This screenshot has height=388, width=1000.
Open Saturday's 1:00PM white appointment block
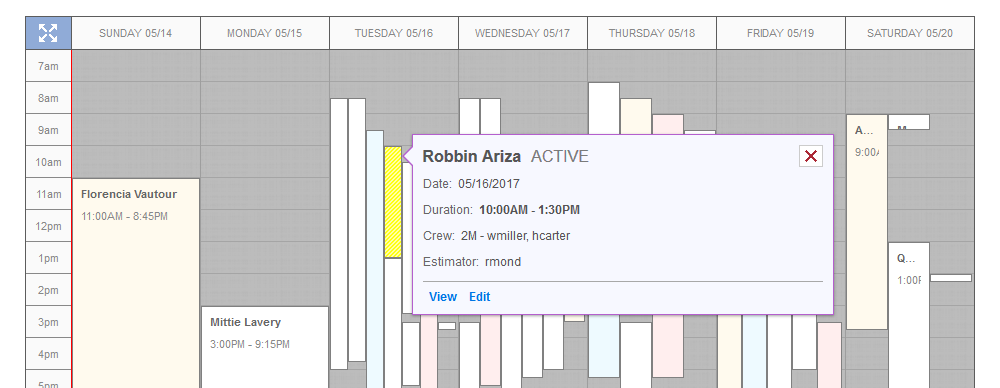point(909,315)
